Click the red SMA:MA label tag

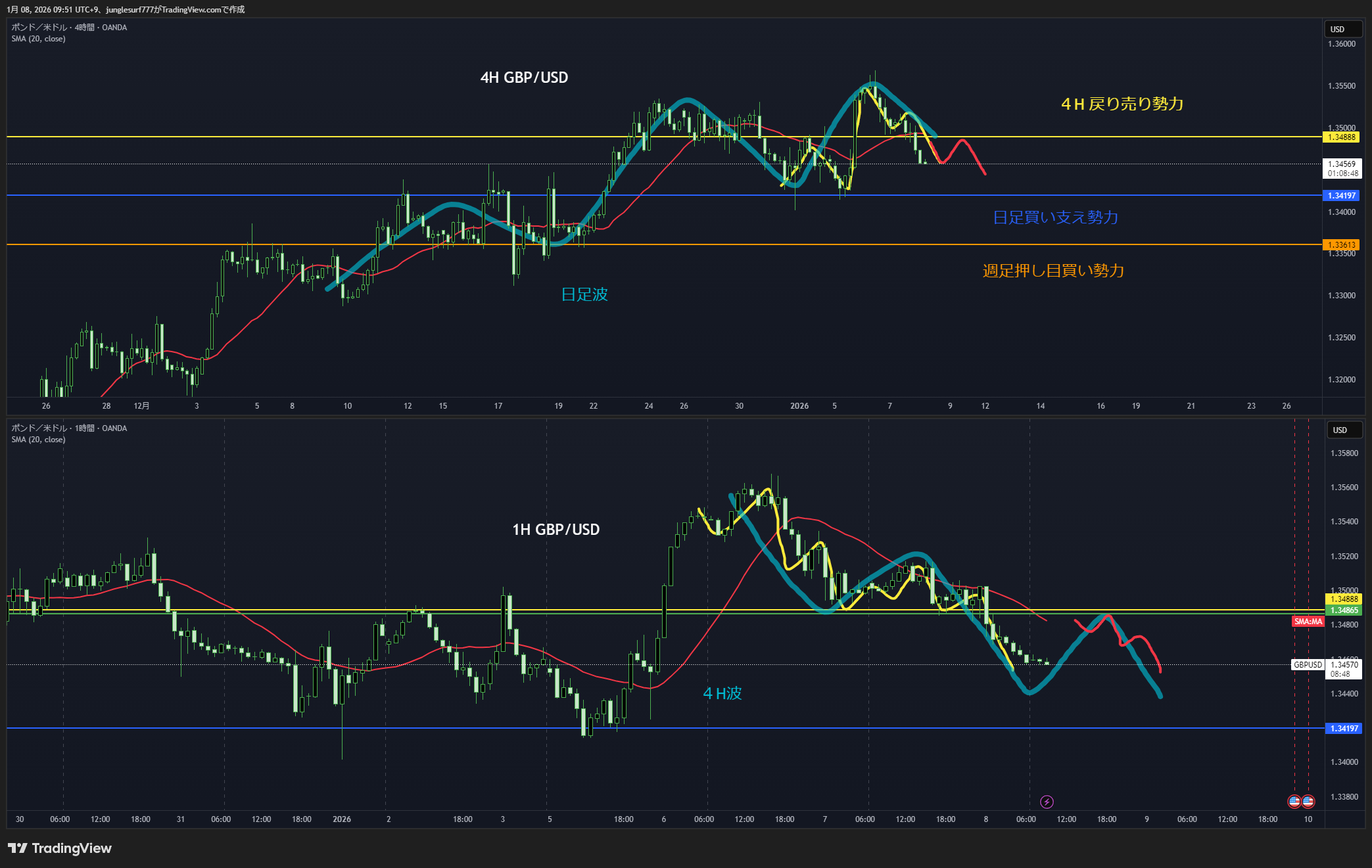click(1308, 622)
